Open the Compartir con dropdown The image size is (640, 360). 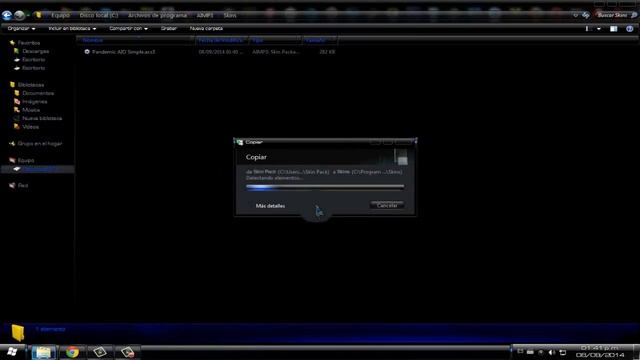tap(128, 29)
